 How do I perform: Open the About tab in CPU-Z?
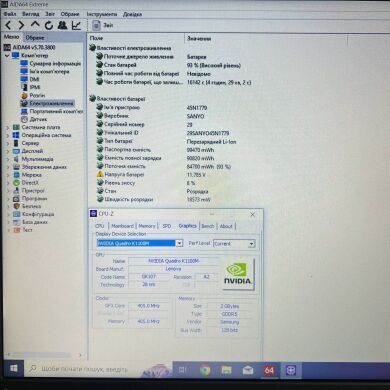[x=226, y=226]
